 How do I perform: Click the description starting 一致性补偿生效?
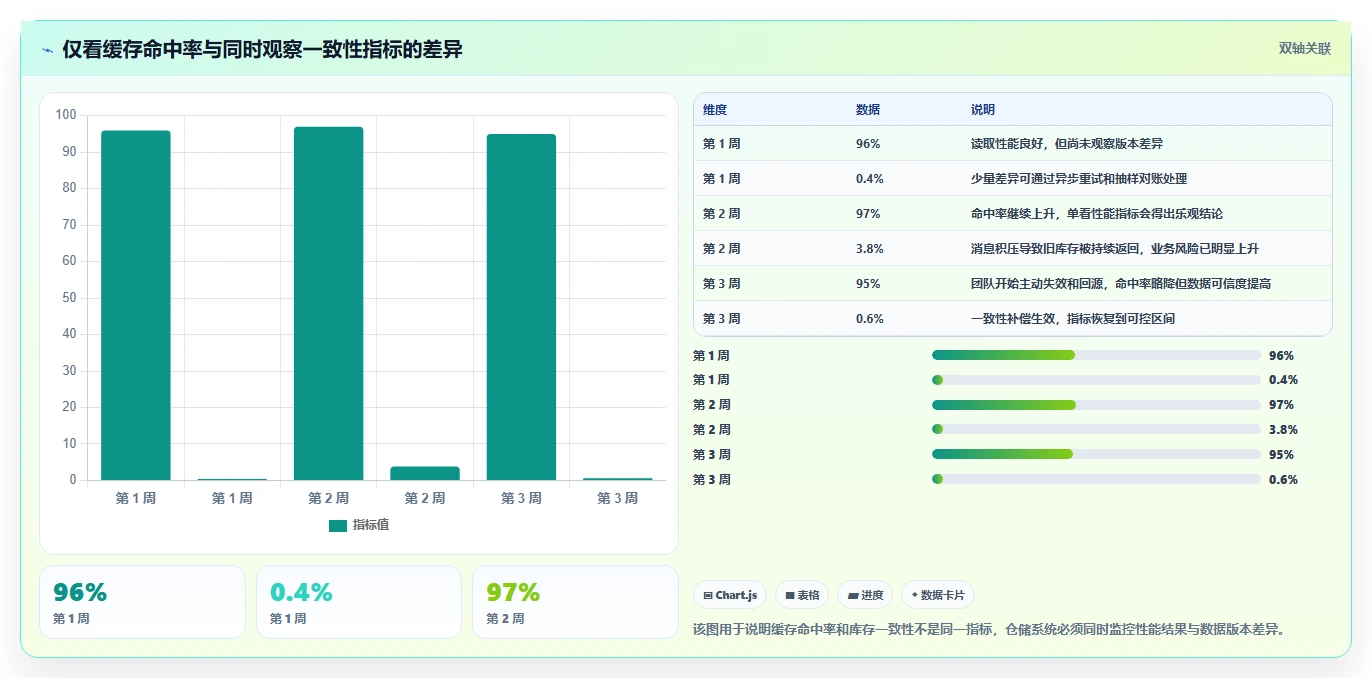point(1073,319)
